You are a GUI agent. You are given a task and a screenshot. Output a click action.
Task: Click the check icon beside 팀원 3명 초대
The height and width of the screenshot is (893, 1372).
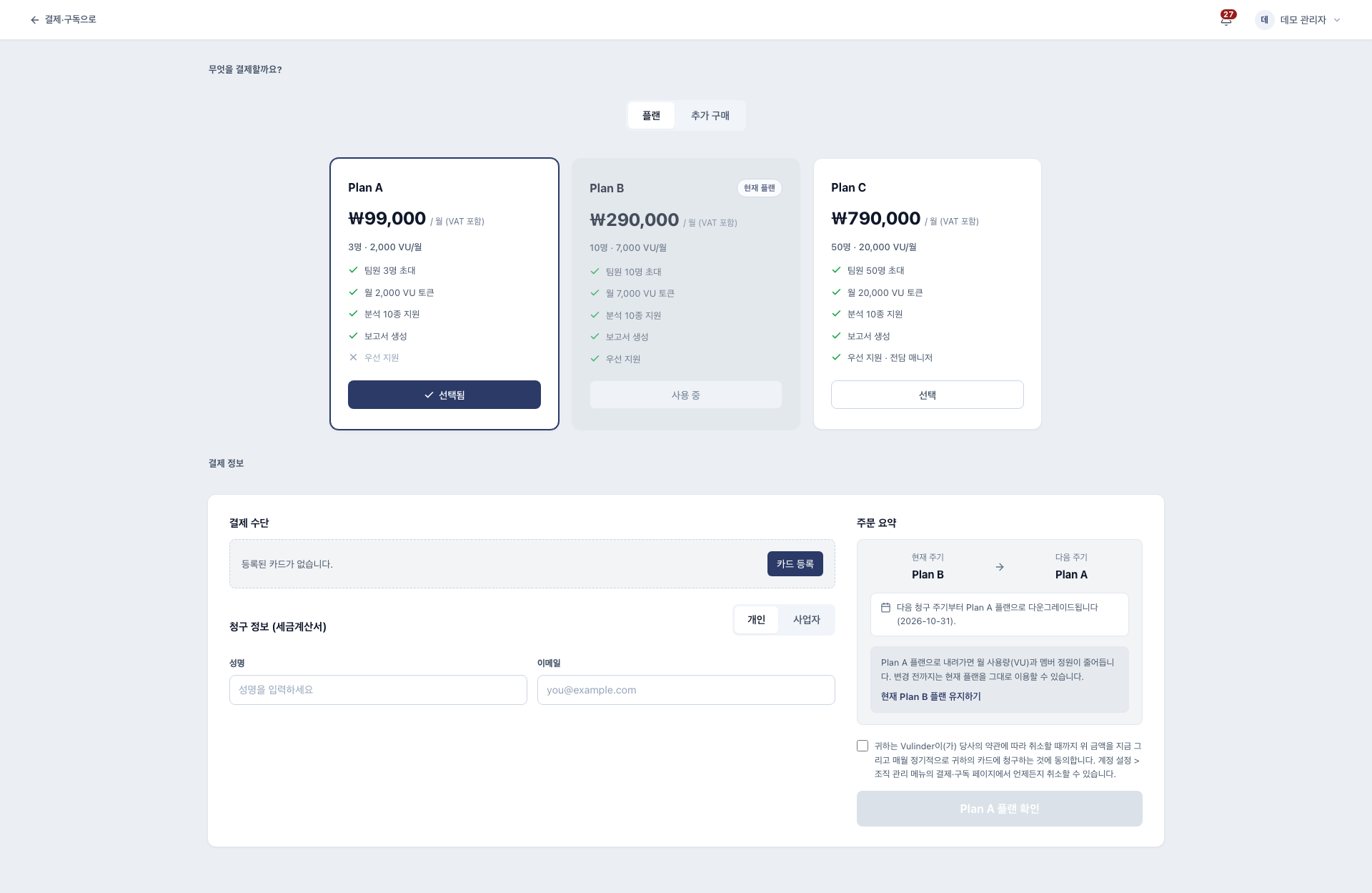point(353,270)
